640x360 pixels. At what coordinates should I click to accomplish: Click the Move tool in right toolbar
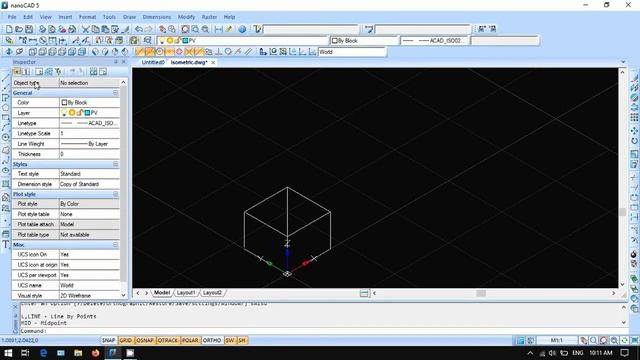(634, 131)
